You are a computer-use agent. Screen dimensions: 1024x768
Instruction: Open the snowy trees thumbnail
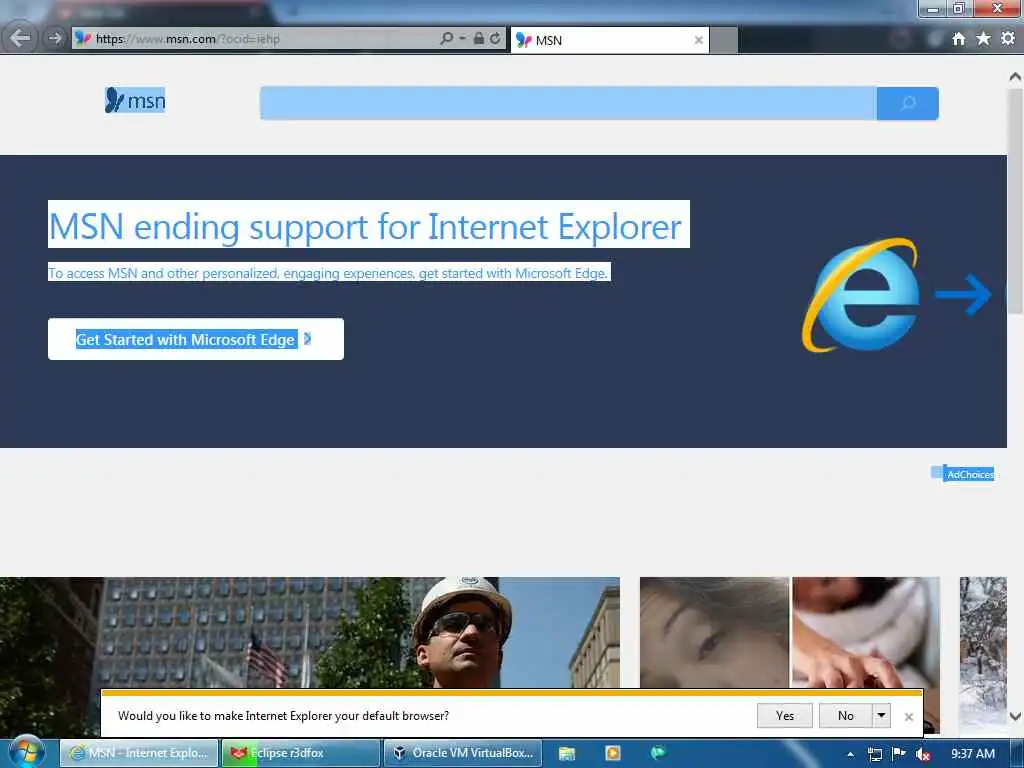[x=983, y=653]
